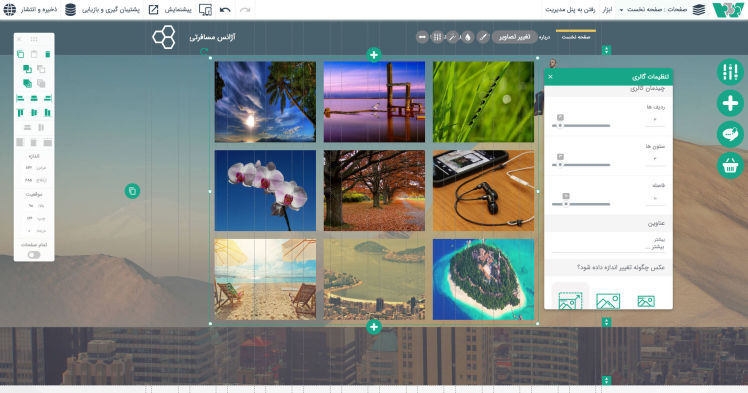Select the صفحه نخست navigation tab
Viewport: 748px width, 393px height.
point(576,37)
